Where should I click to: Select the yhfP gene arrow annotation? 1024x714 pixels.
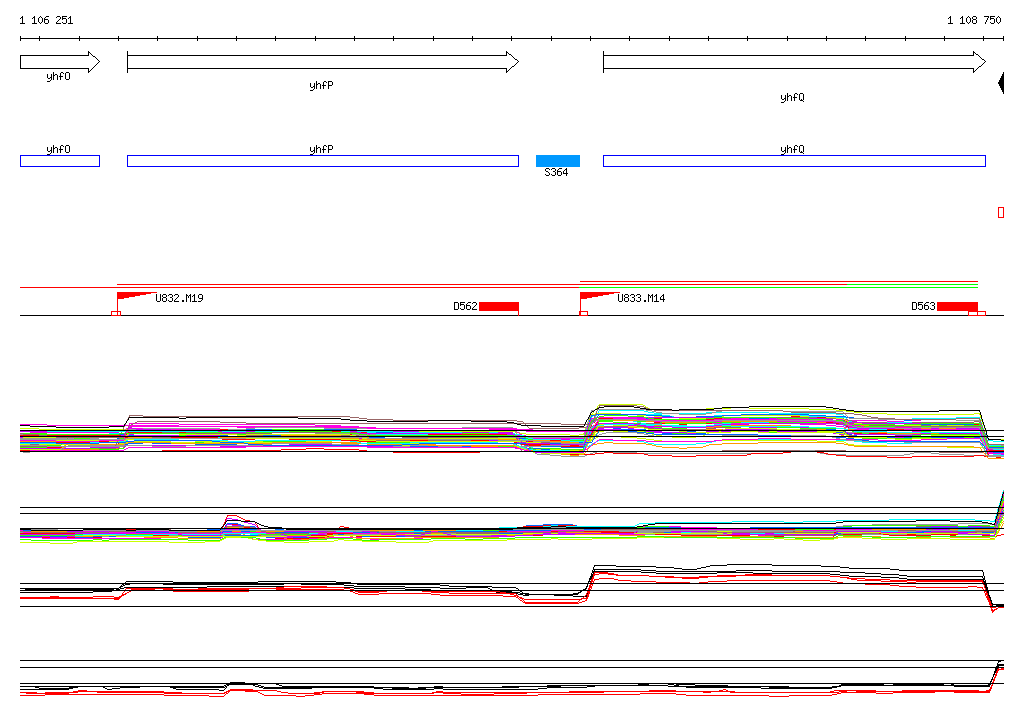coord(323,62)
